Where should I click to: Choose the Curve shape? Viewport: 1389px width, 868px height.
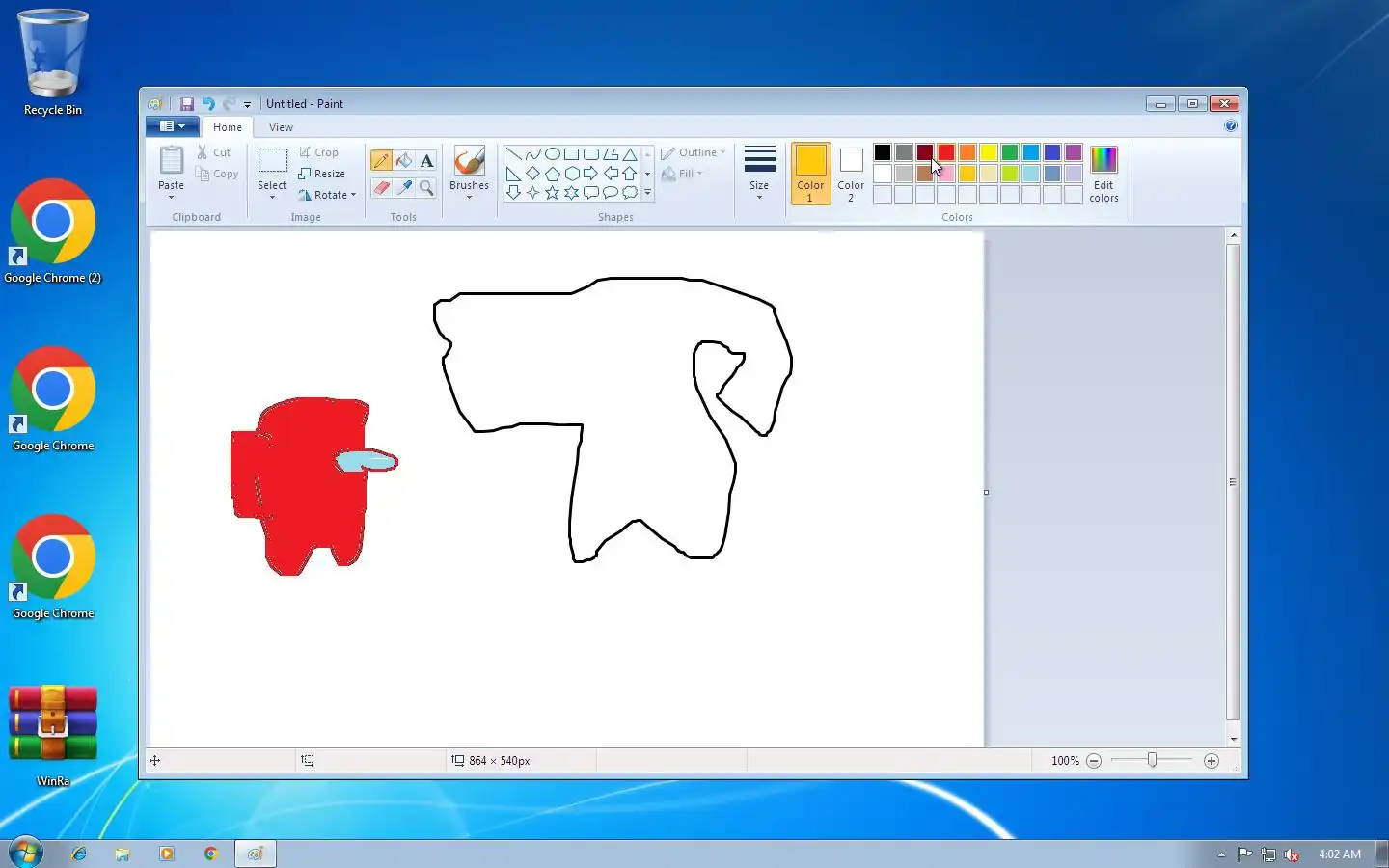(x=533, y=154)
